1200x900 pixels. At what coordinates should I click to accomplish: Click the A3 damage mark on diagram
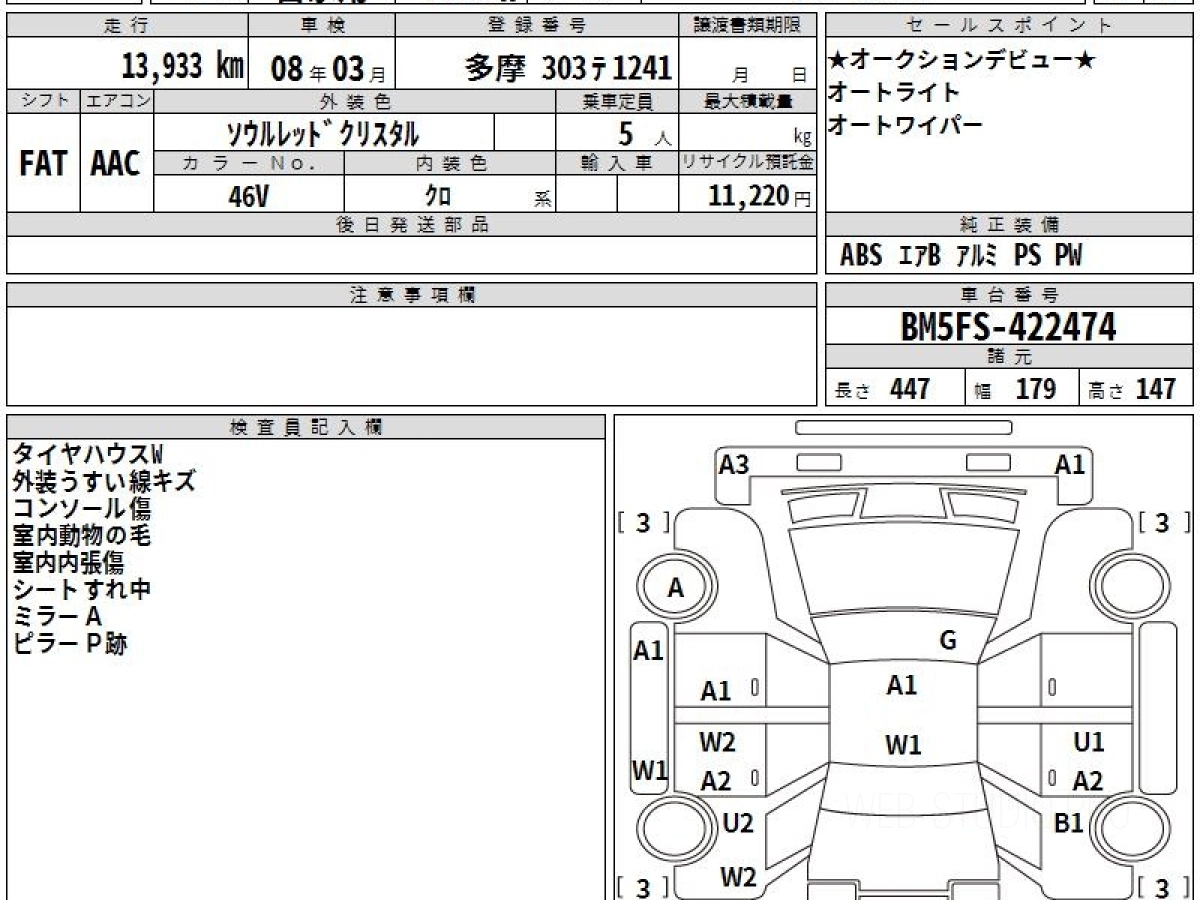(x=734, y=465)
